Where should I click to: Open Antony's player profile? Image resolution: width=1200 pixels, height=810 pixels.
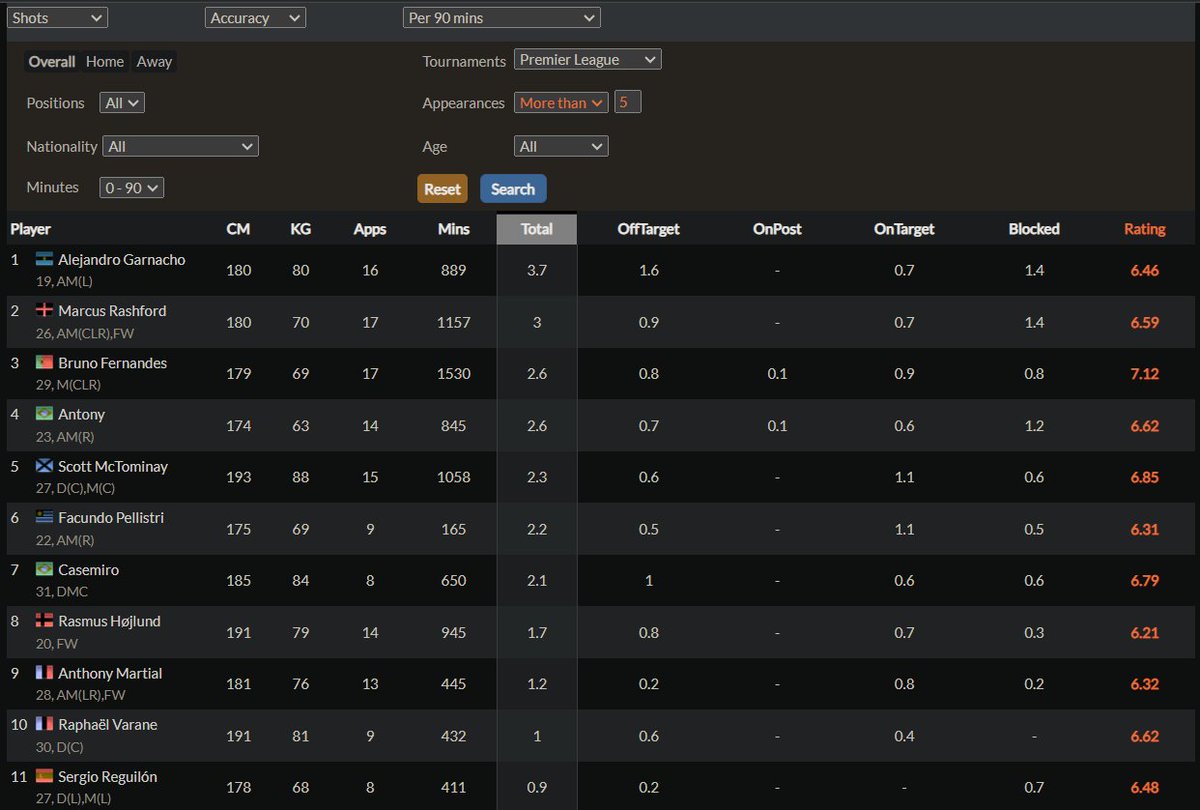point(81,415)
